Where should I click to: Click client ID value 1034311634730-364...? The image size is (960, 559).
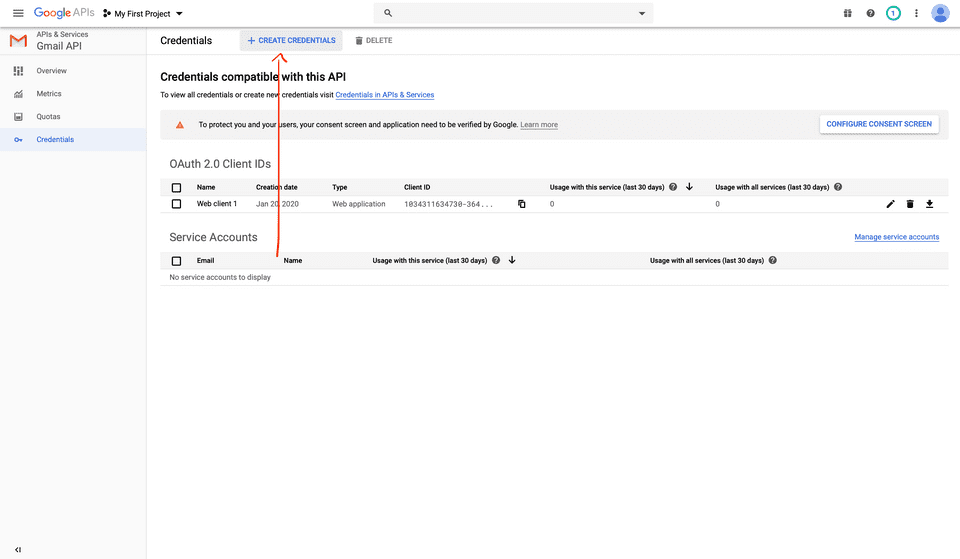click(448, 204)
